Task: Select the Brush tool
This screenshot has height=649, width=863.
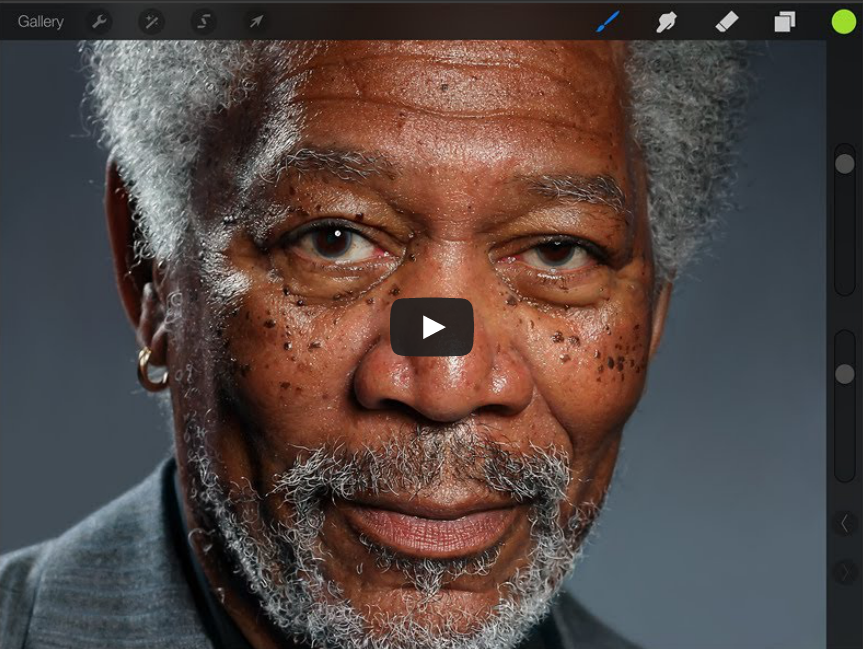Action: tap(608, 21)
